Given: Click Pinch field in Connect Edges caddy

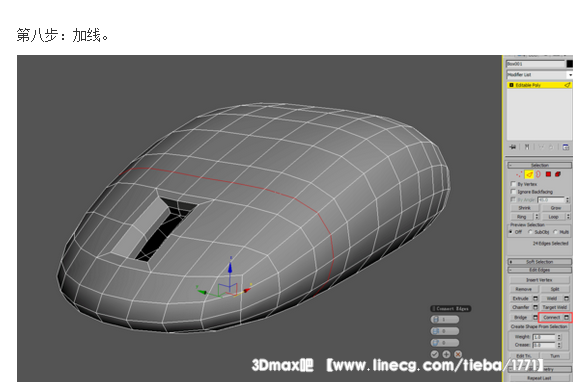Looking at the screenshot, I should [x=445, y=331].
